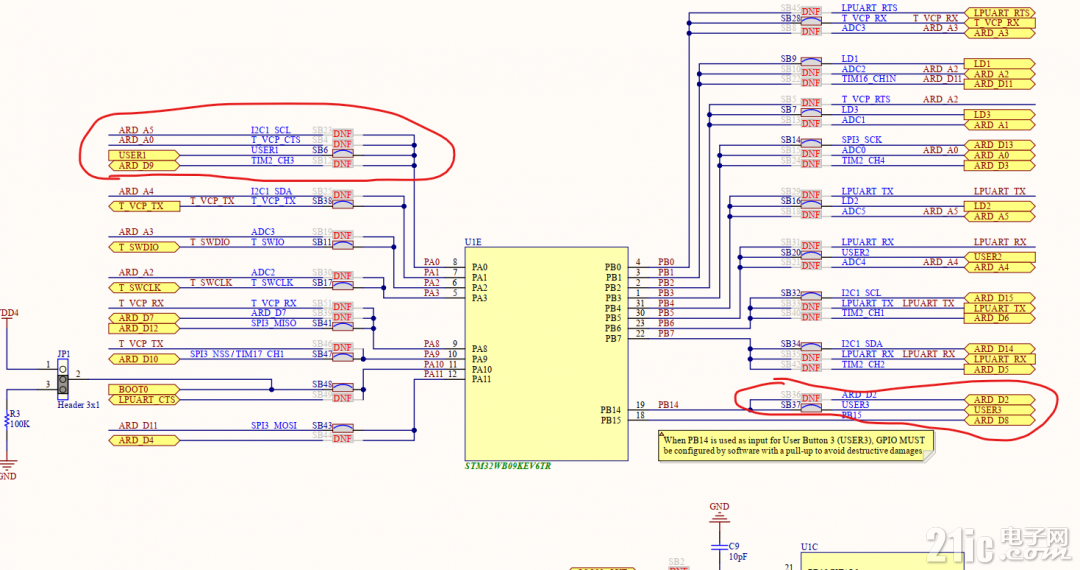Click the TIM16_CH1N net label
Viewport: 1080px width, 570px height.
point(869,79)
